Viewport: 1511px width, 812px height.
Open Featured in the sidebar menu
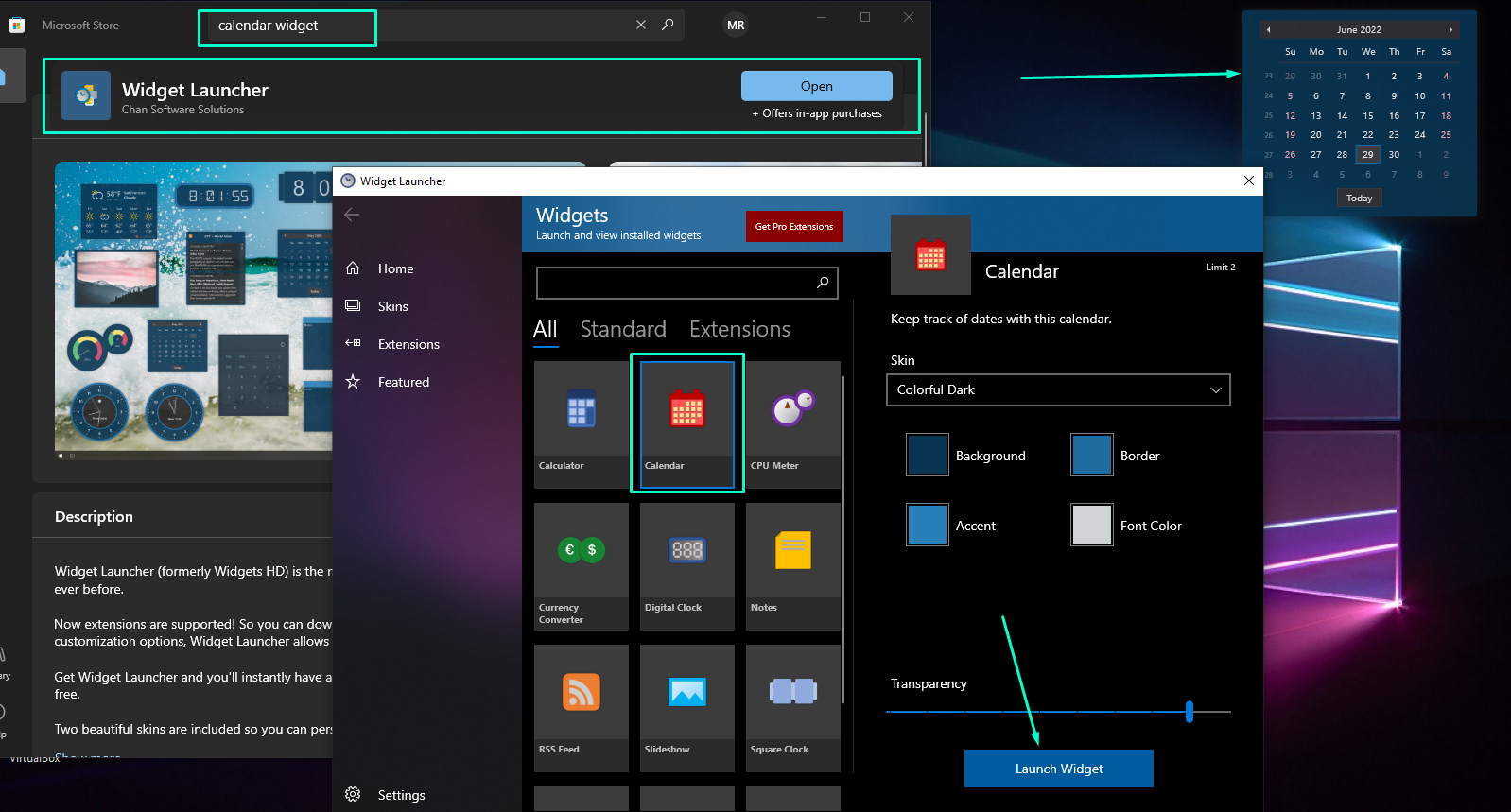[x=403, y=382]
